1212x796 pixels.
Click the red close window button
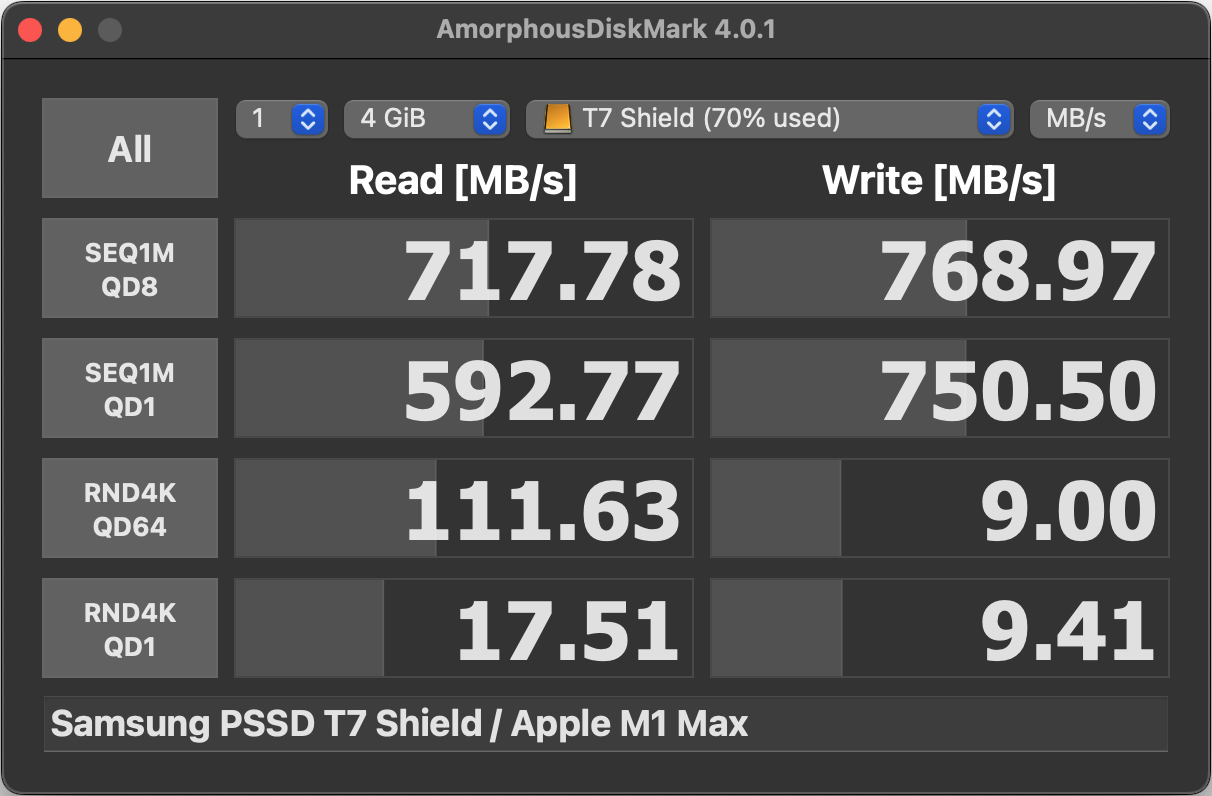point(30,30)
